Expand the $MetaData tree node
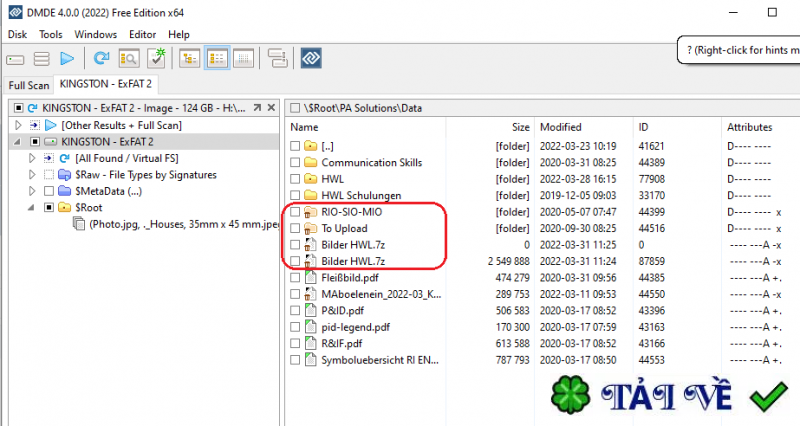800x426 pixels. 32,191
